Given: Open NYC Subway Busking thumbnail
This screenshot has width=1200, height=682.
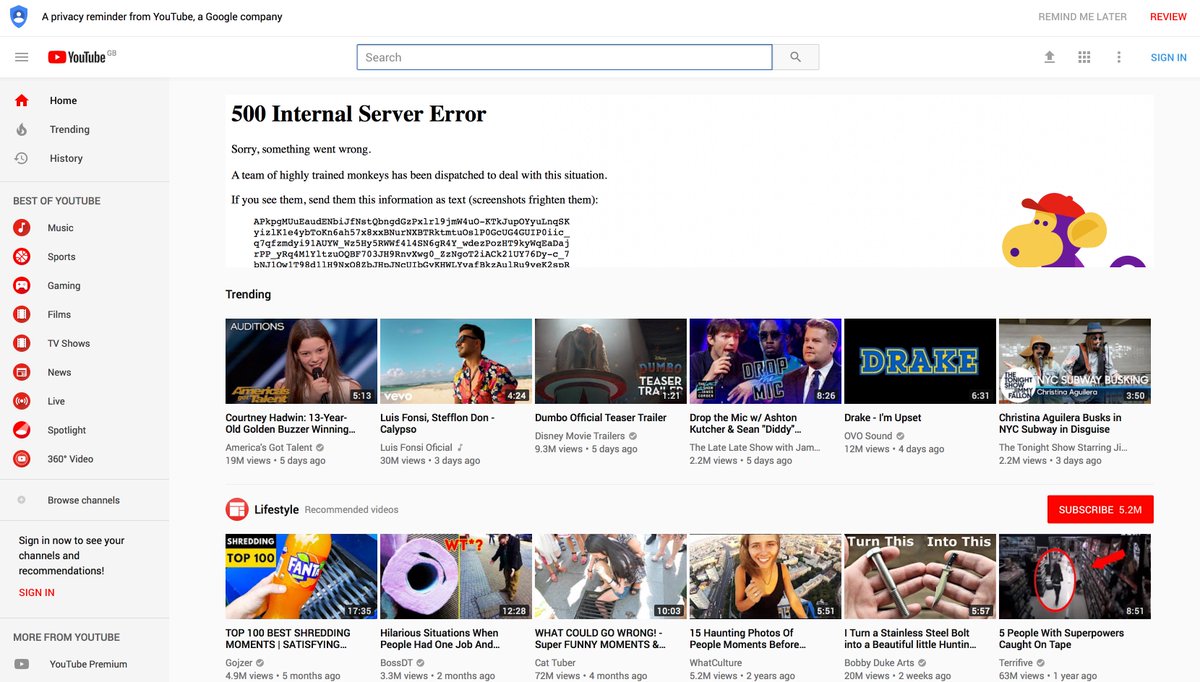Looking at the screenshot, I should [1075, 361].
